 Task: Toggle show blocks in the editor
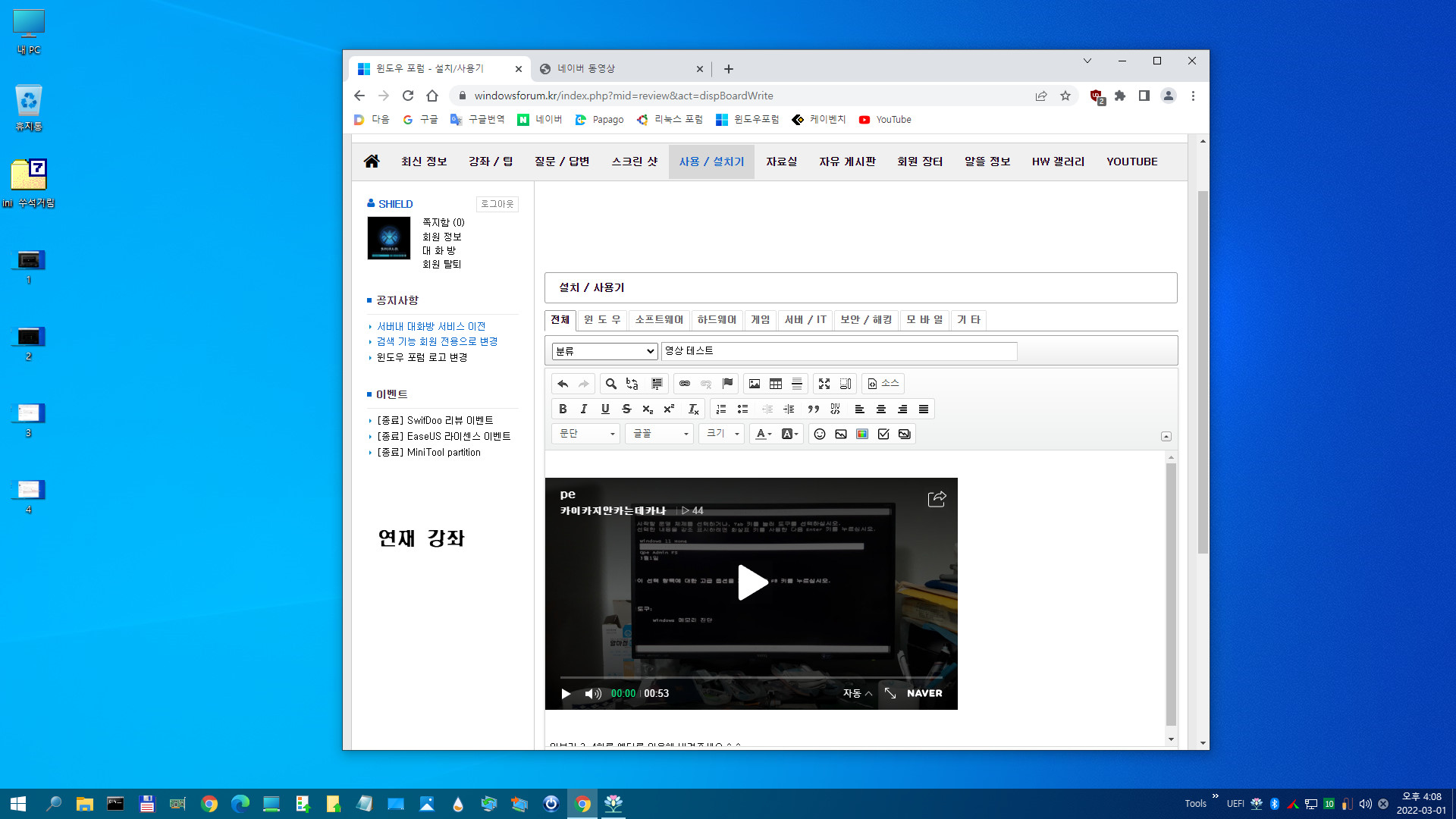846,384
